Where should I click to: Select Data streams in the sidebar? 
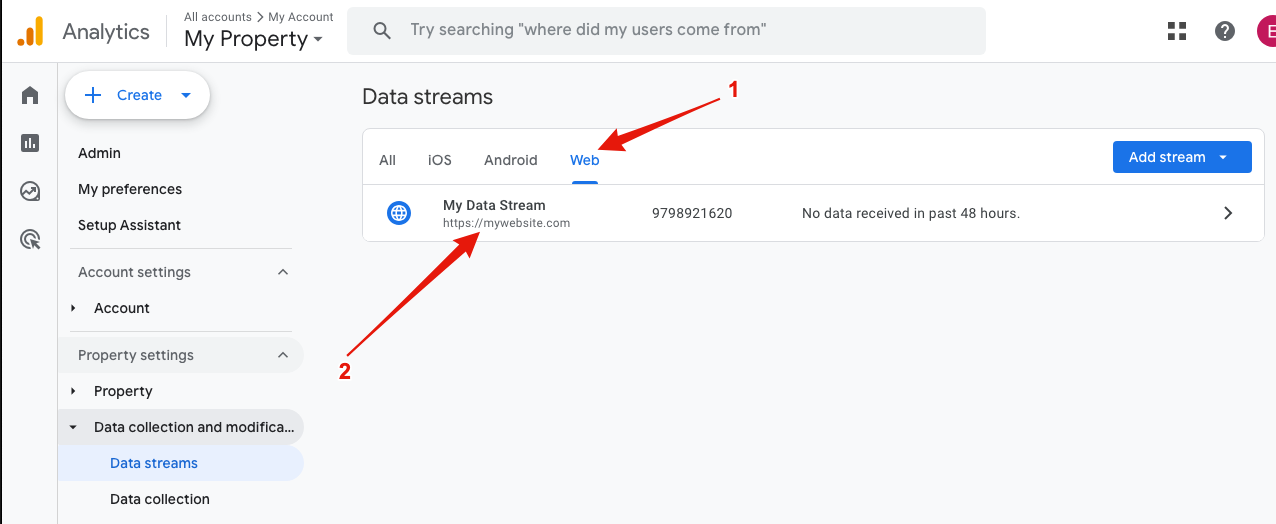click(x=154, y=463)
